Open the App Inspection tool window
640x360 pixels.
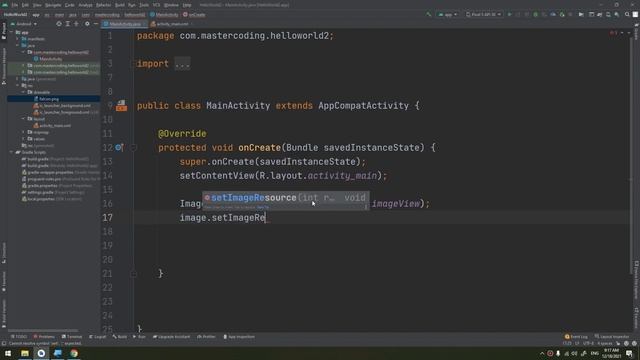tap(239, 337)
